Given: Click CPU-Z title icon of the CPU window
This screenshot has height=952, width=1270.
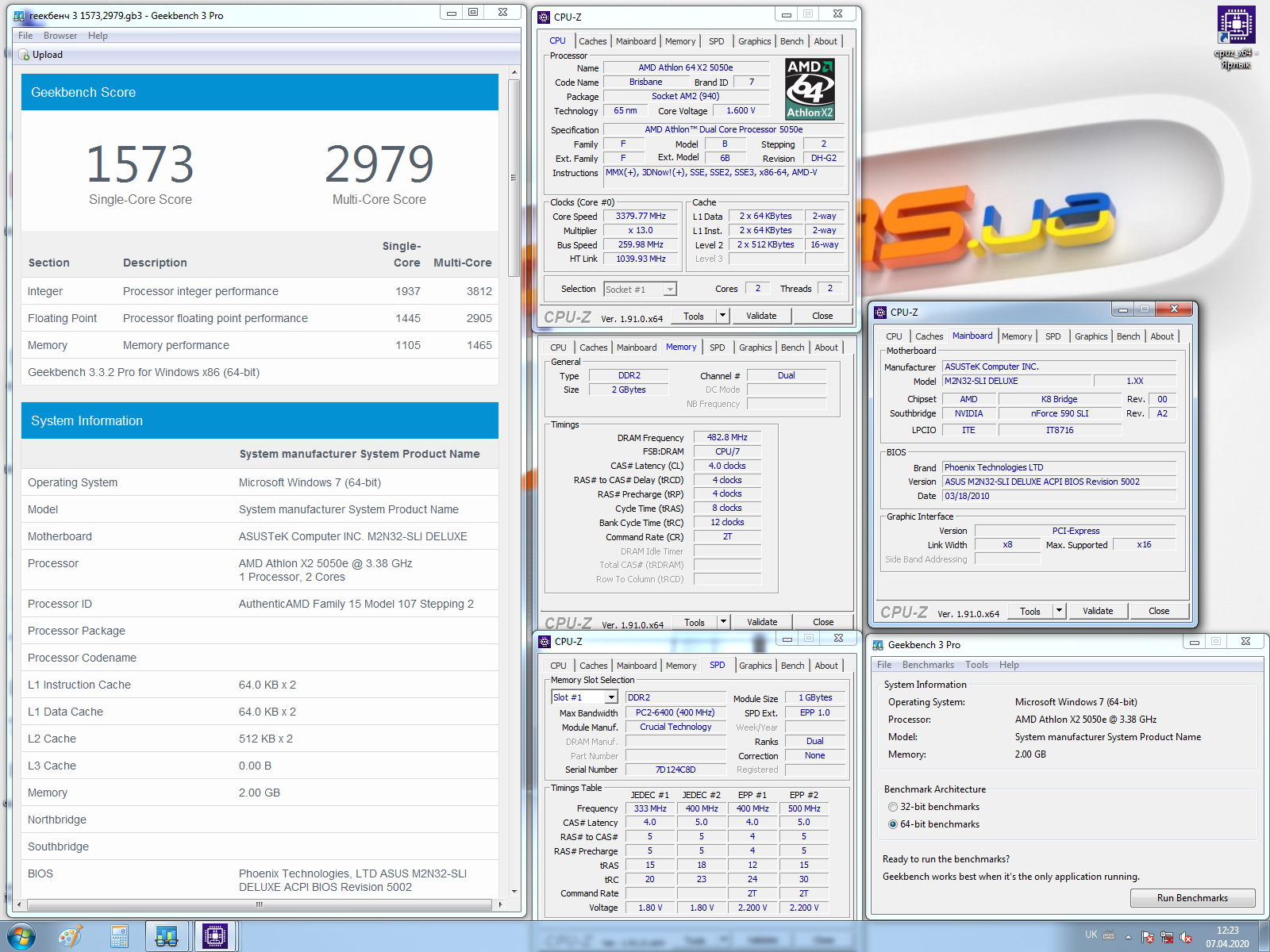Looking at the screenshot, I should tap(544, 17).
